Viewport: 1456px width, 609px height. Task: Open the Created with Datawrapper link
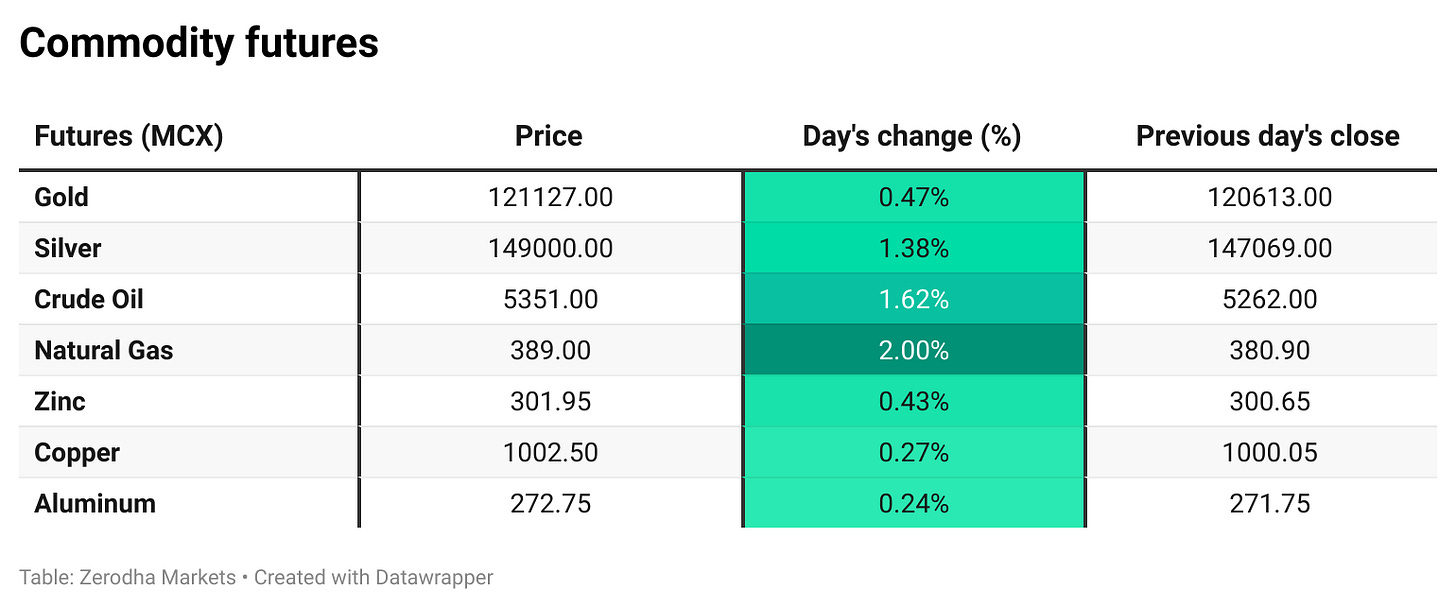[x=373, y=577]
